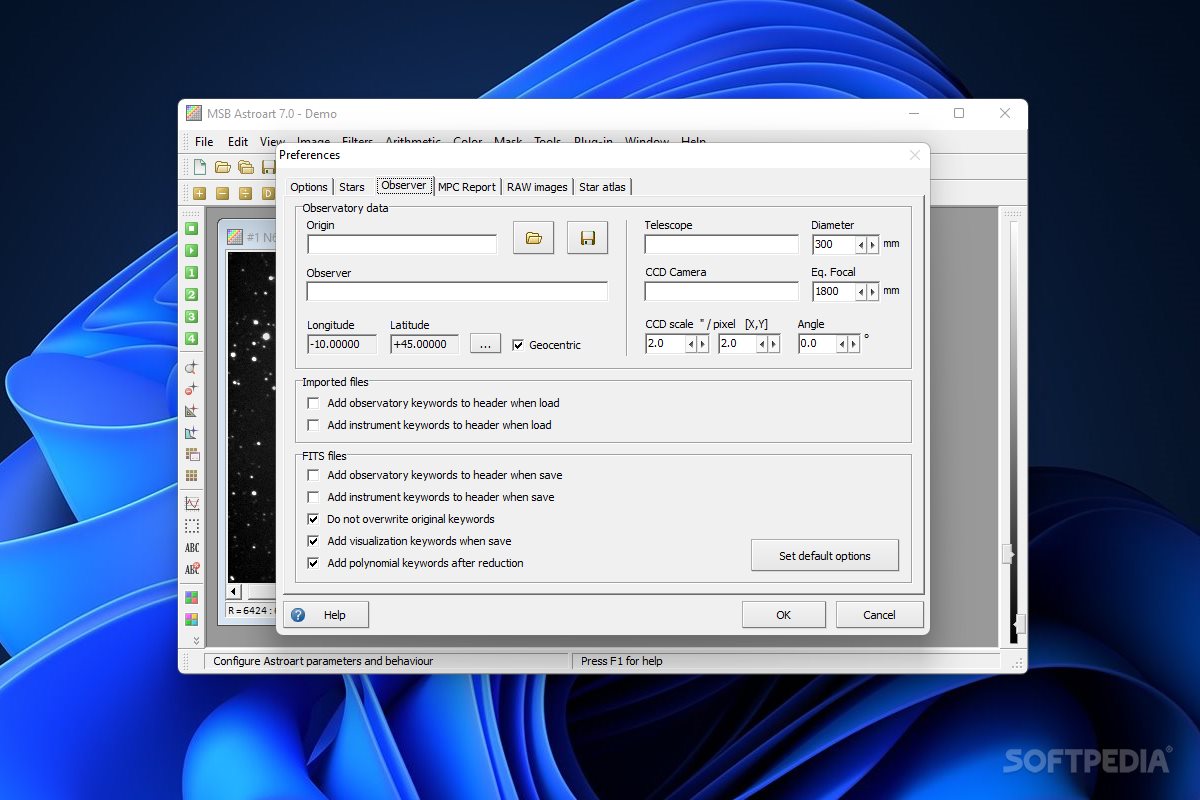Viewport: 1200px width, 800px height.
Task: Decrease the Eq. Focal value with the left arrow
Action: coord(861,291)
